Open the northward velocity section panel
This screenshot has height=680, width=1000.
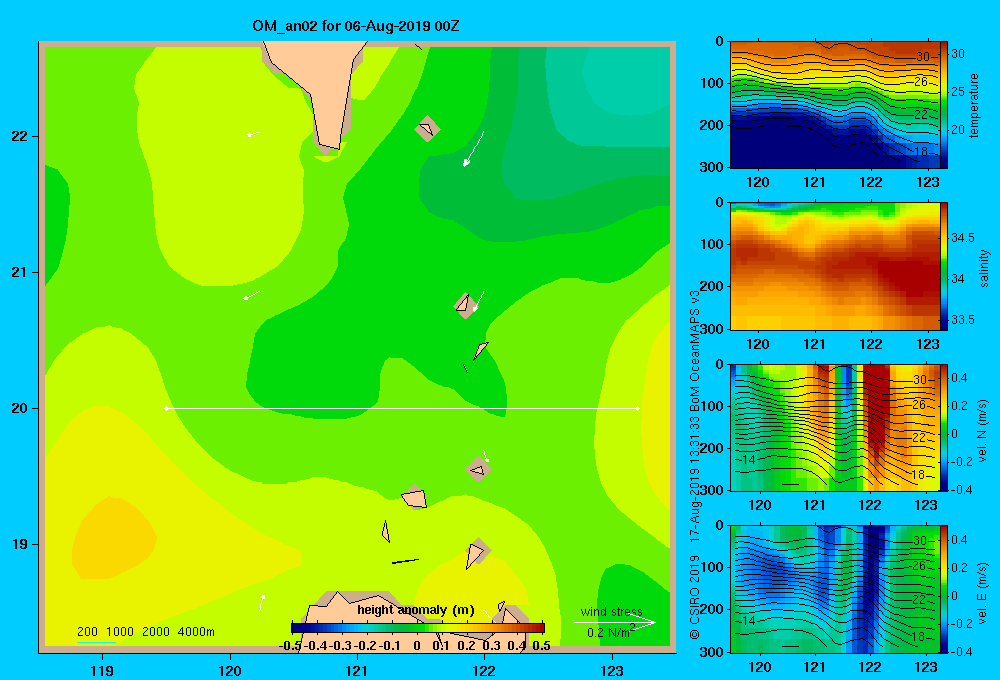click(835, 427)
